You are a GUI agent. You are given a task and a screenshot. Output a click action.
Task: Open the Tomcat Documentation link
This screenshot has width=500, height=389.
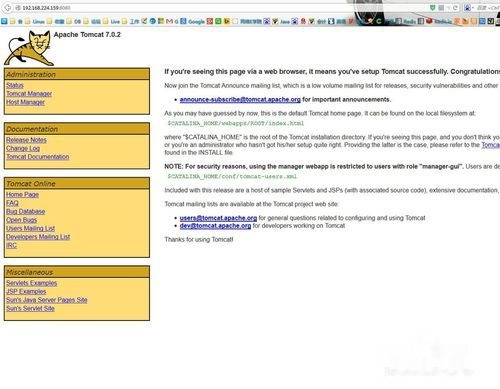click(38, 157)
